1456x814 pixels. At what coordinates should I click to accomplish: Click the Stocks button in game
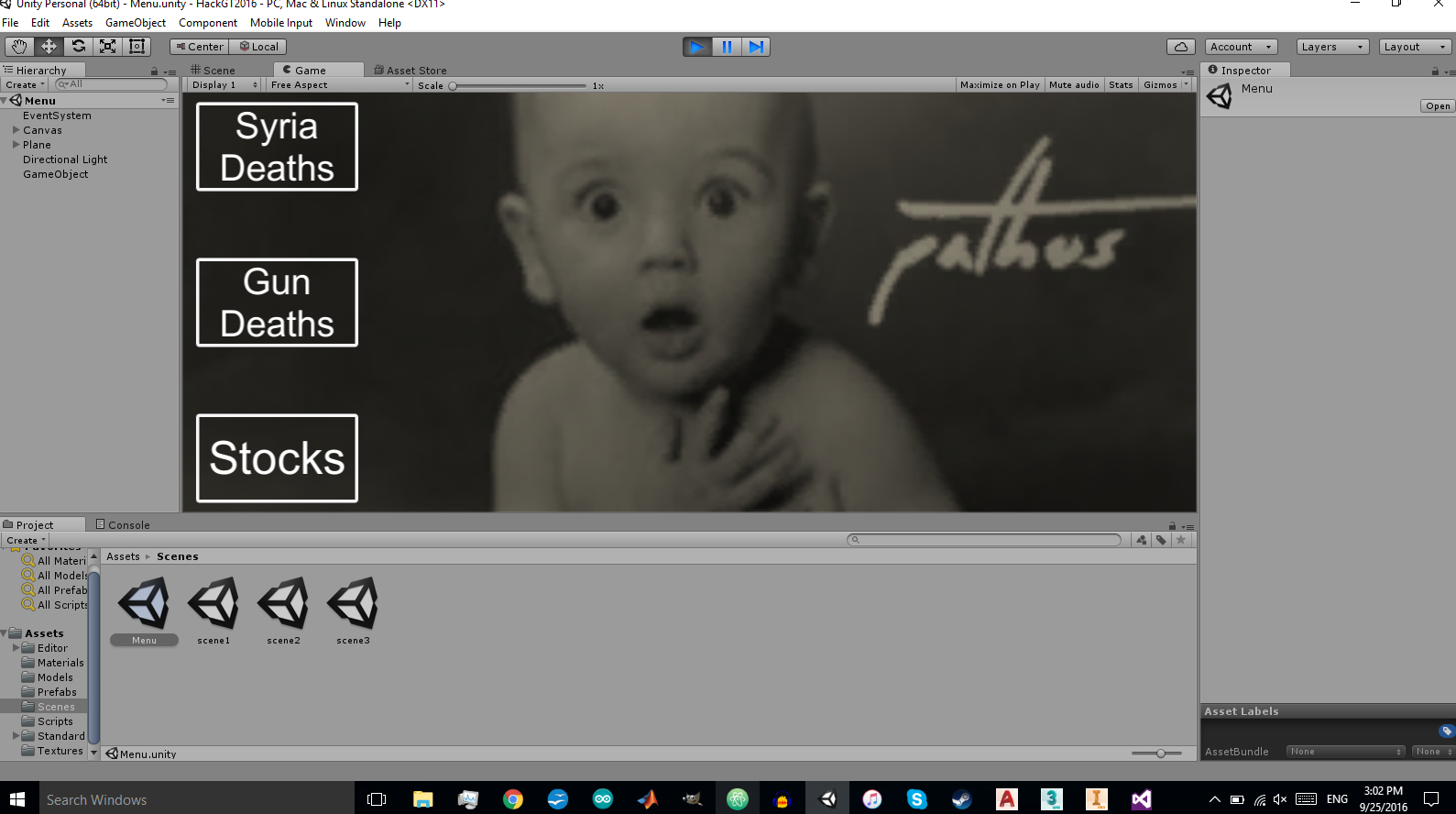click(x=277, y=458)
